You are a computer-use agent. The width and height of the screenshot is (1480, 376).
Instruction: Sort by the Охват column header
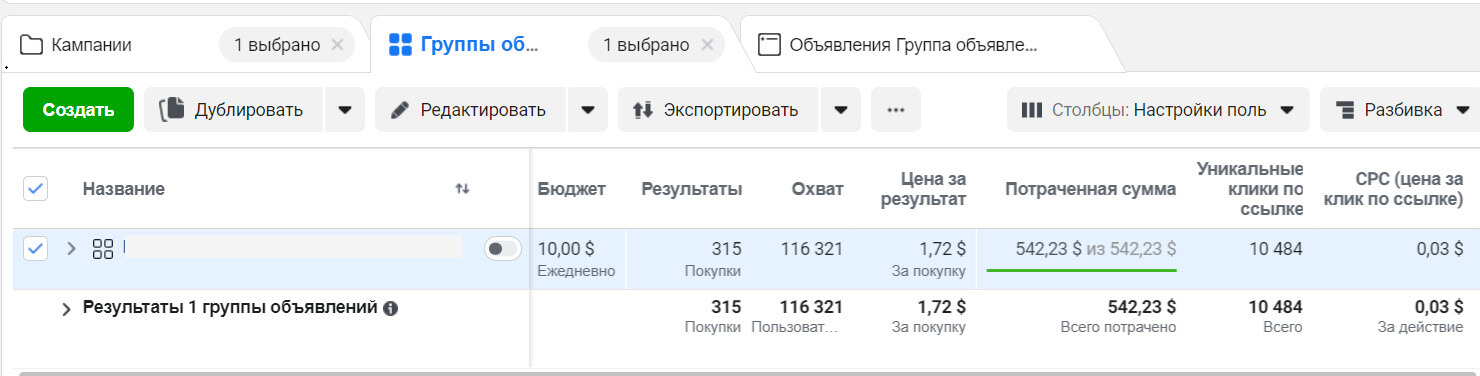coord(817,189)
